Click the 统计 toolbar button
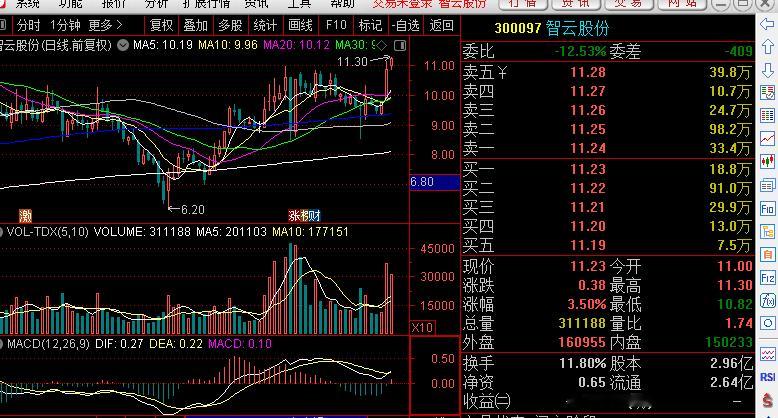This screenshot has height=418, width=778. point(265,25)
